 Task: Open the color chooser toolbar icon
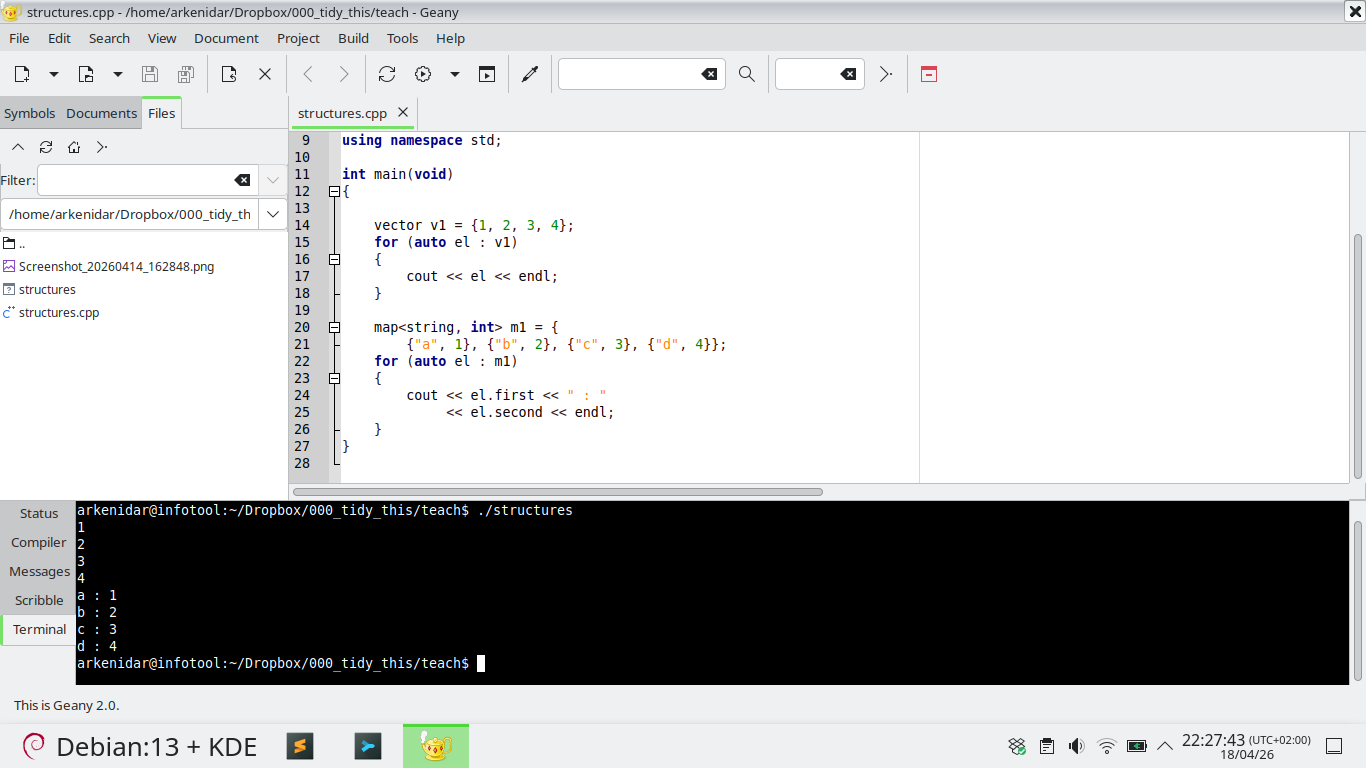coord(530,74)
